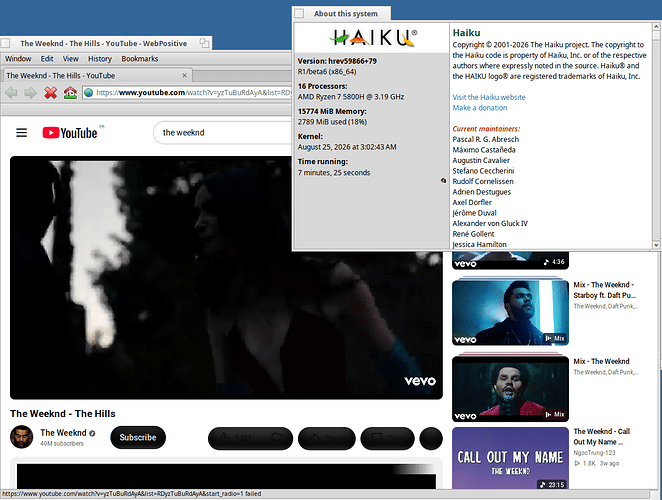The width and height of the screenshot is (662, 500).
Task: Click the 'The Weeknd - Call Out My Name' title
Action: pos(602,437)
